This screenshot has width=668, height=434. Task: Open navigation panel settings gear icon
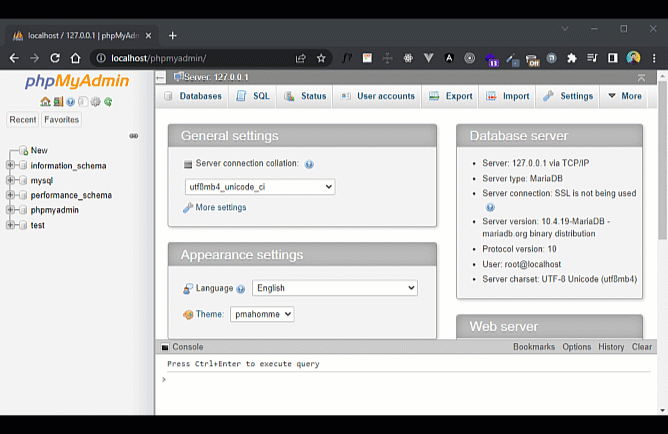[95, 101]
